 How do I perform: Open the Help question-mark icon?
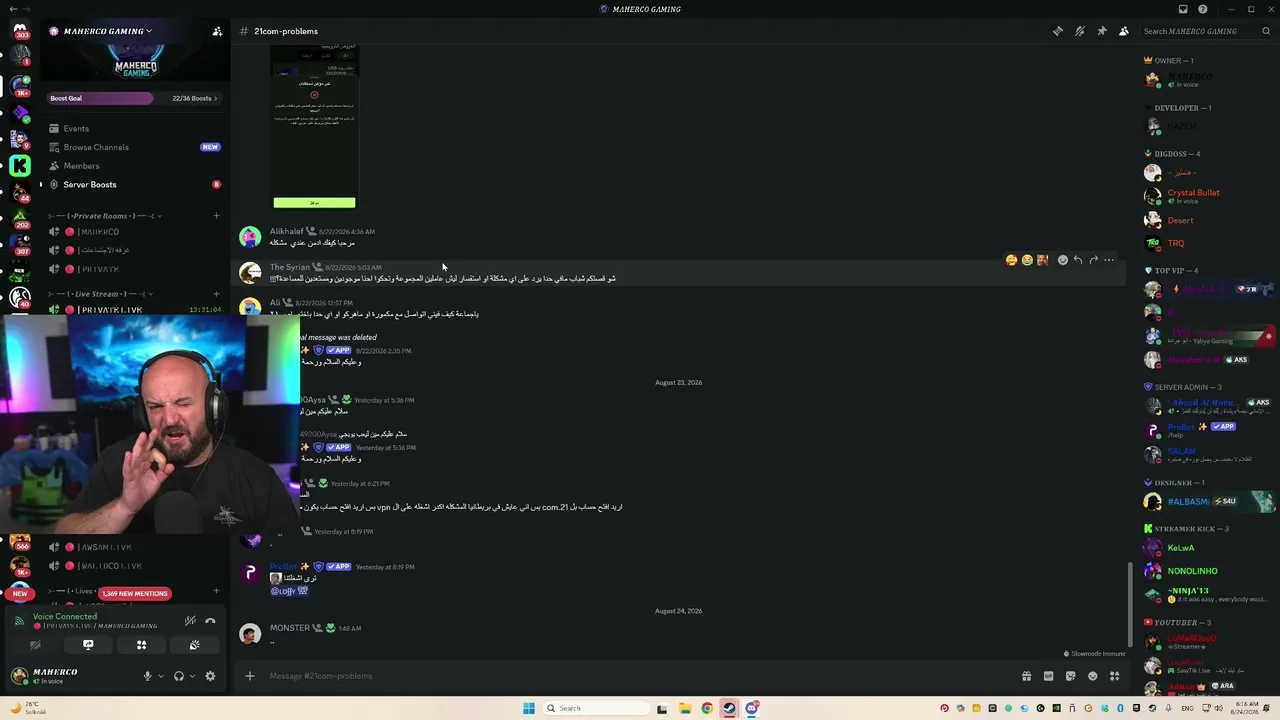pos(1203,9)
